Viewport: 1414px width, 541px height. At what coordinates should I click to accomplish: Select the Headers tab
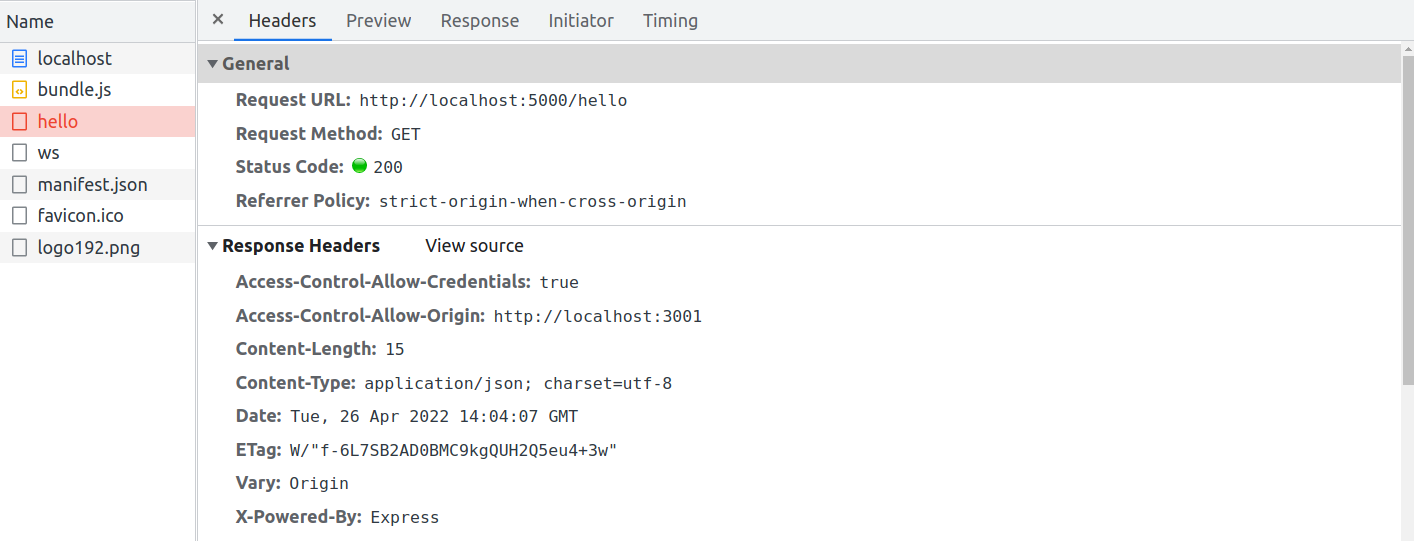[282, 20]
